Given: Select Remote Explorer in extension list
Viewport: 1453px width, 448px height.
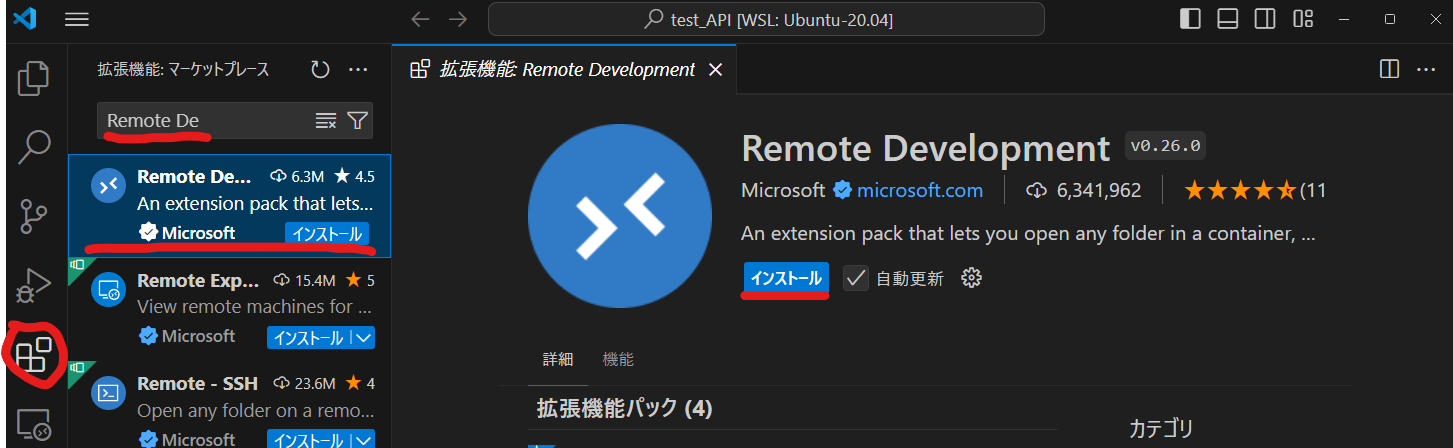Looking at the screenshot, I should pyautogui.click(x=229, y=308).
